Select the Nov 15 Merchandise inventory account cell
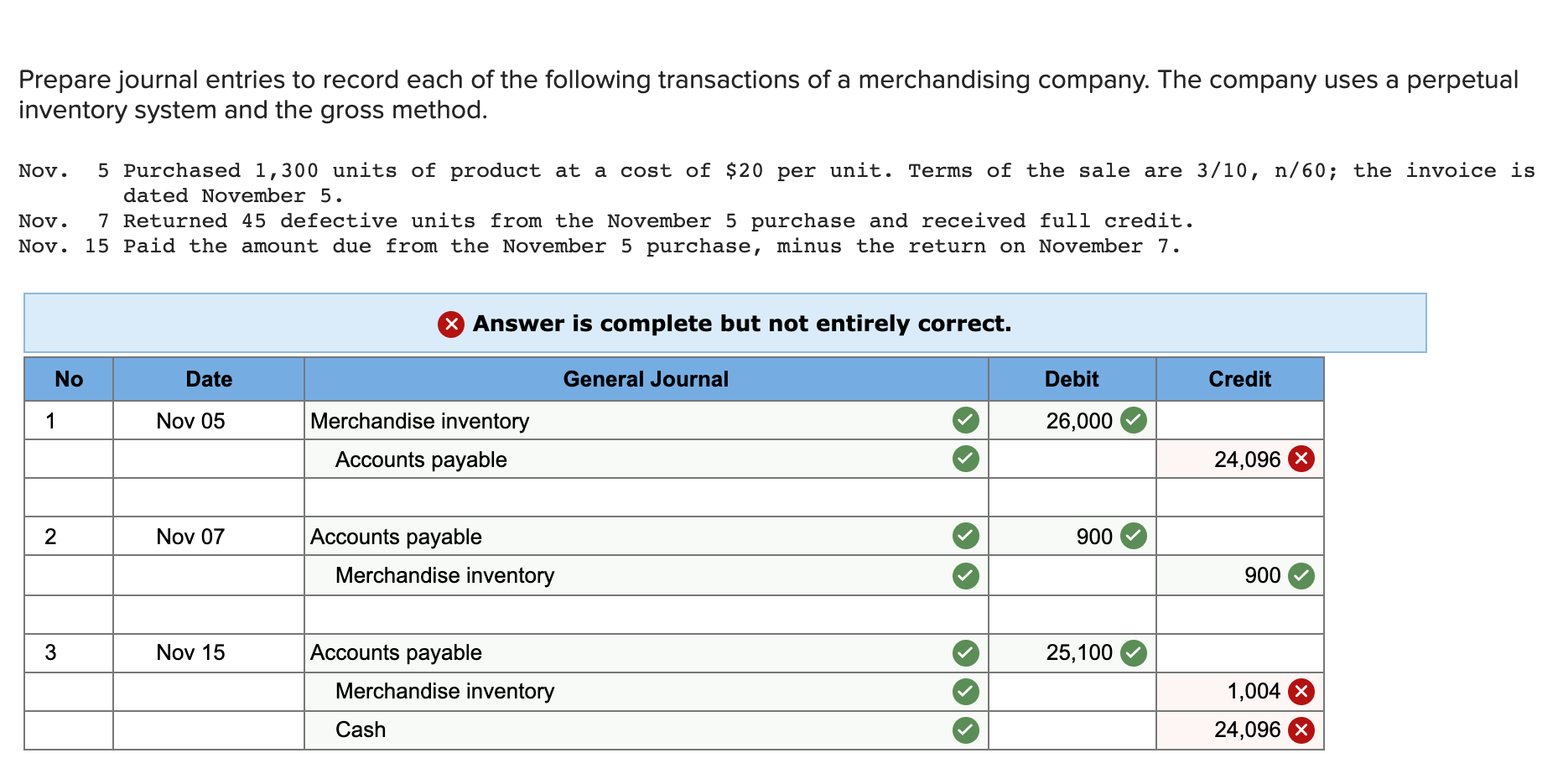1563x784 pixels. pos(646,692)
